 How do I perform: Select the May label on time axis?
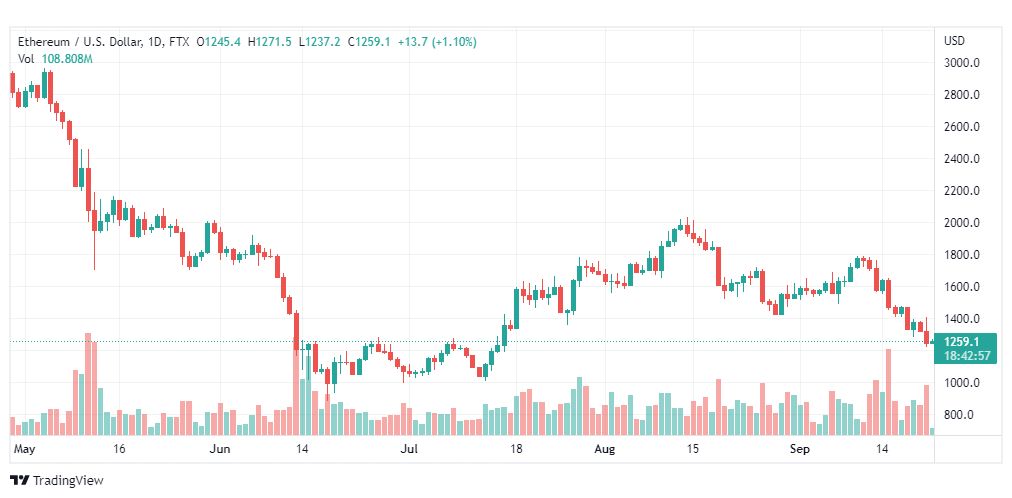tap(23, 448)
